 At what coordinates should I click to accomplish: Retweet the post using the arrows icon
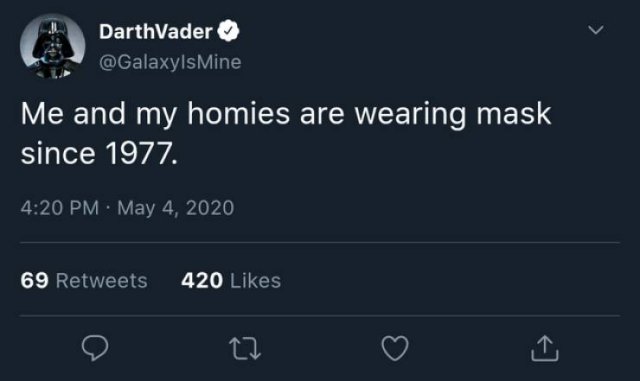click(x=244, y=348)
